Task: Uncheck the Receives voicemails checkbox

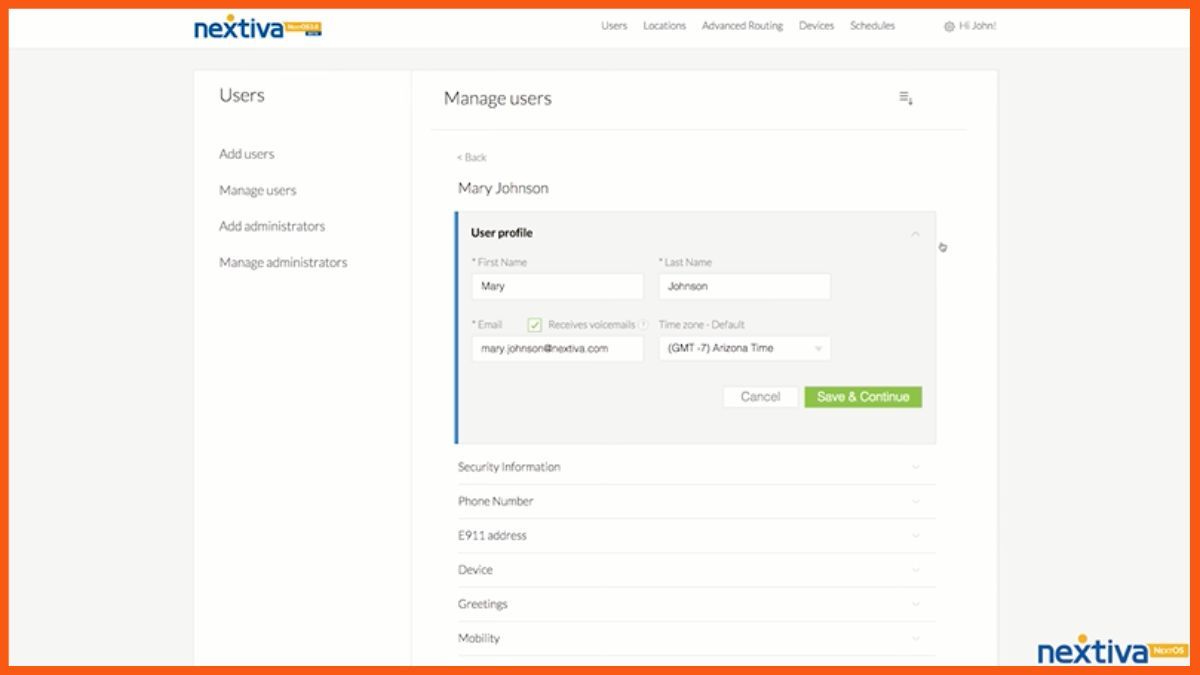Action: click(535, 325)
